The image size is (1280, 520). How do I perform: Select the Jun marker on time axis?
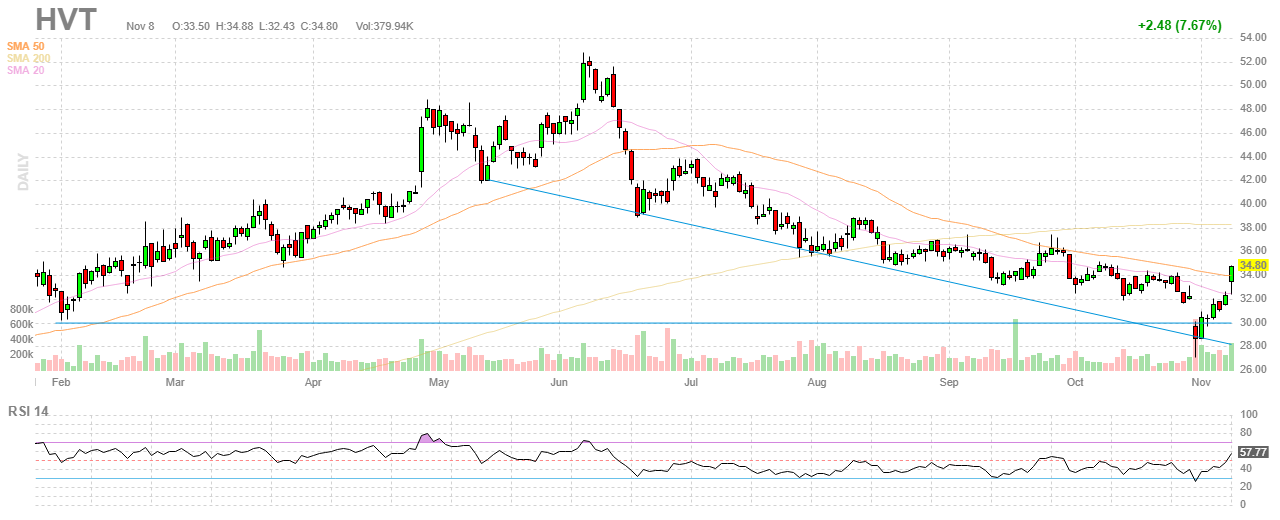tap(558, 382)
